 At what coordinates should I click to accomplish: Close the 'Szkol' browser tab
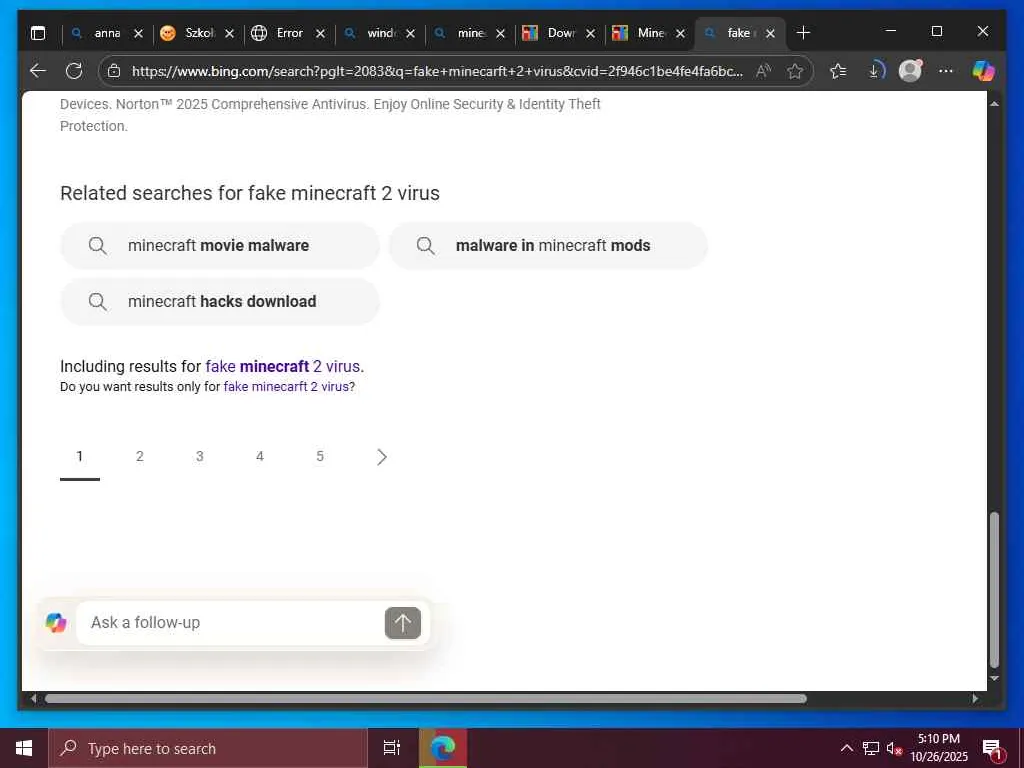point(229,33)
